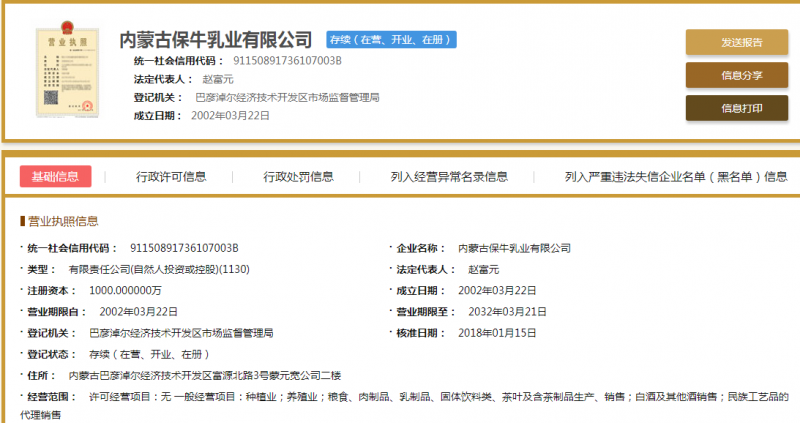Screen dimensions: 800x423
Task: Select the 基础信息 tab
Action: click(56, 177)
